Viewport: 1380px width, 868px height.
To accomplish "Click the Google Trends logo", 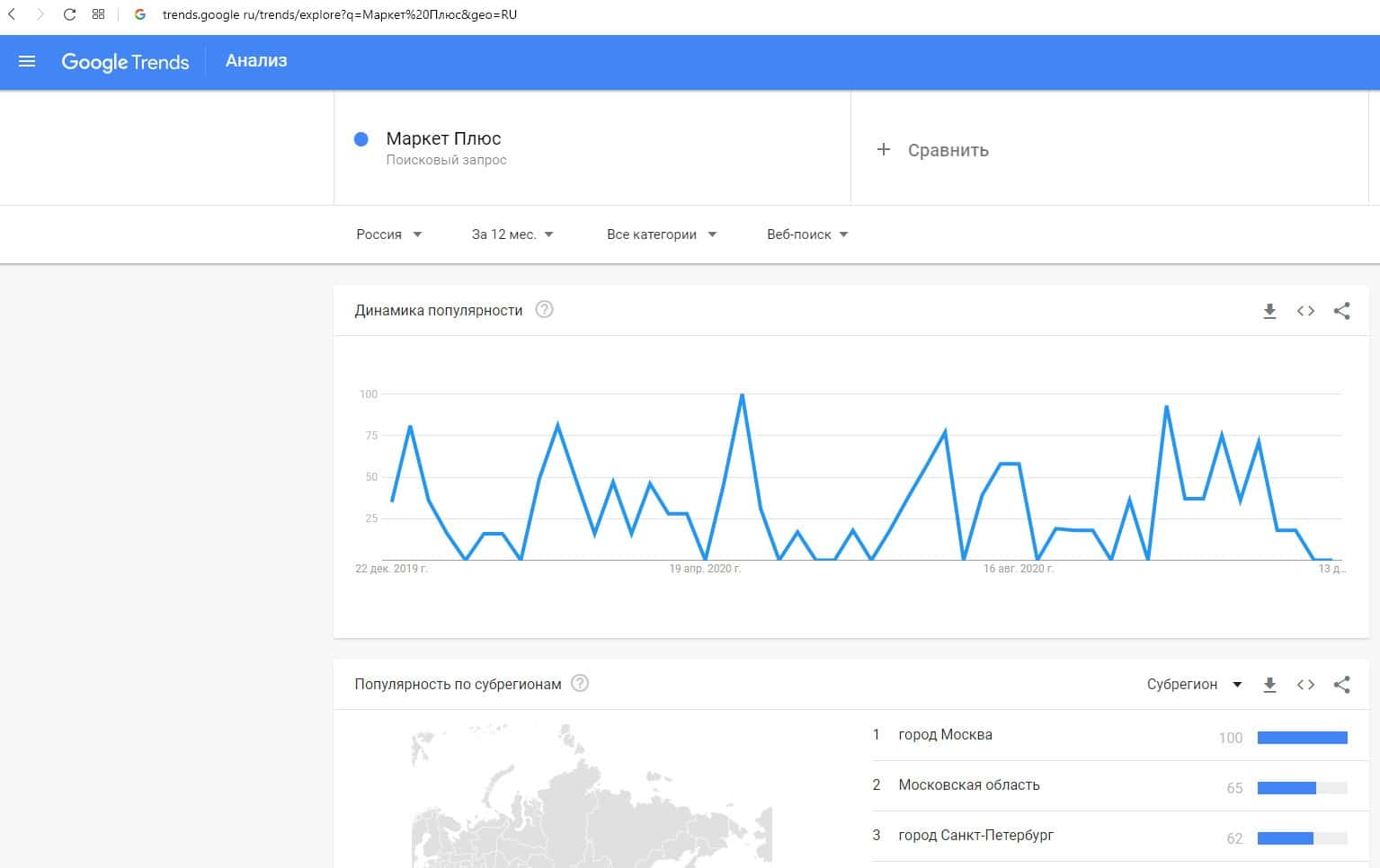I will (125, 62).
